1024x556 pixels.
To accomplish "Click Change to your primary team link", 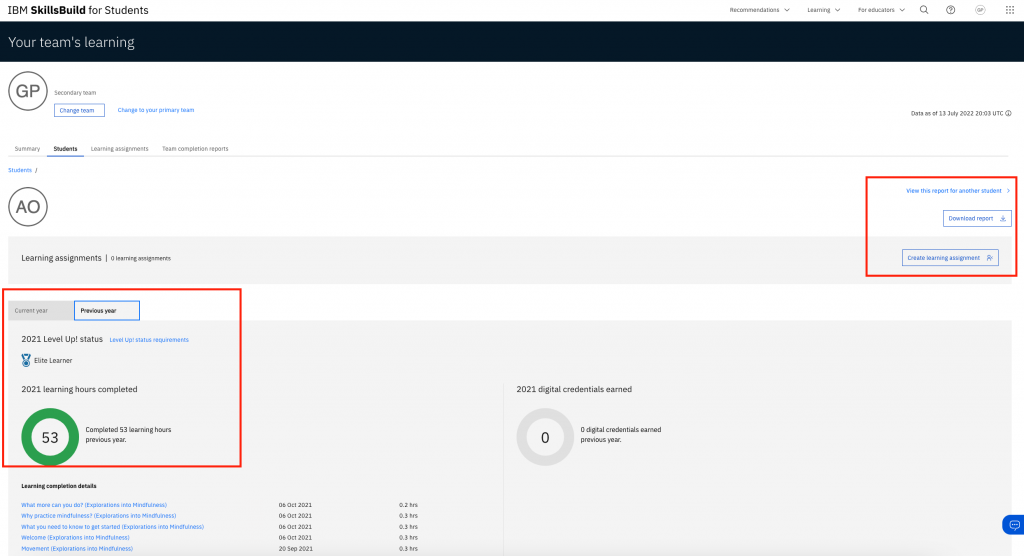I will click(155, 110).
